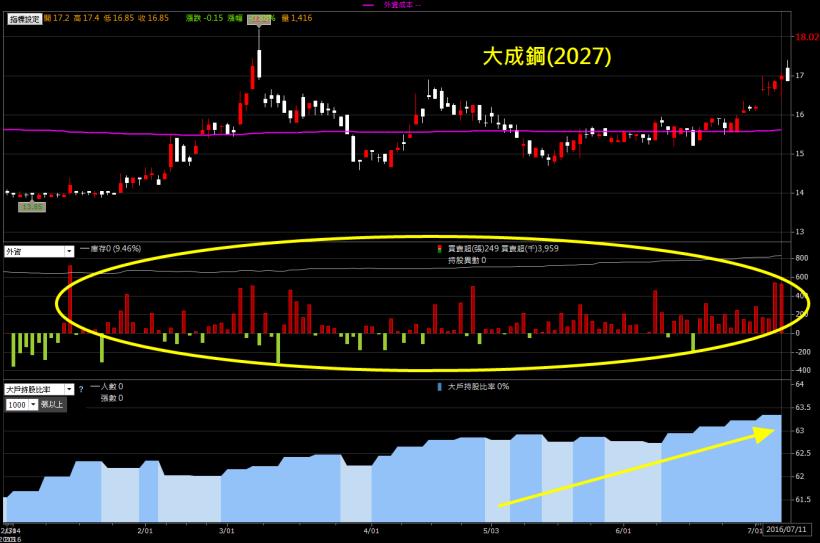
Task: Click the 漲跌 -0.15 change value
Action: point(204,18)
